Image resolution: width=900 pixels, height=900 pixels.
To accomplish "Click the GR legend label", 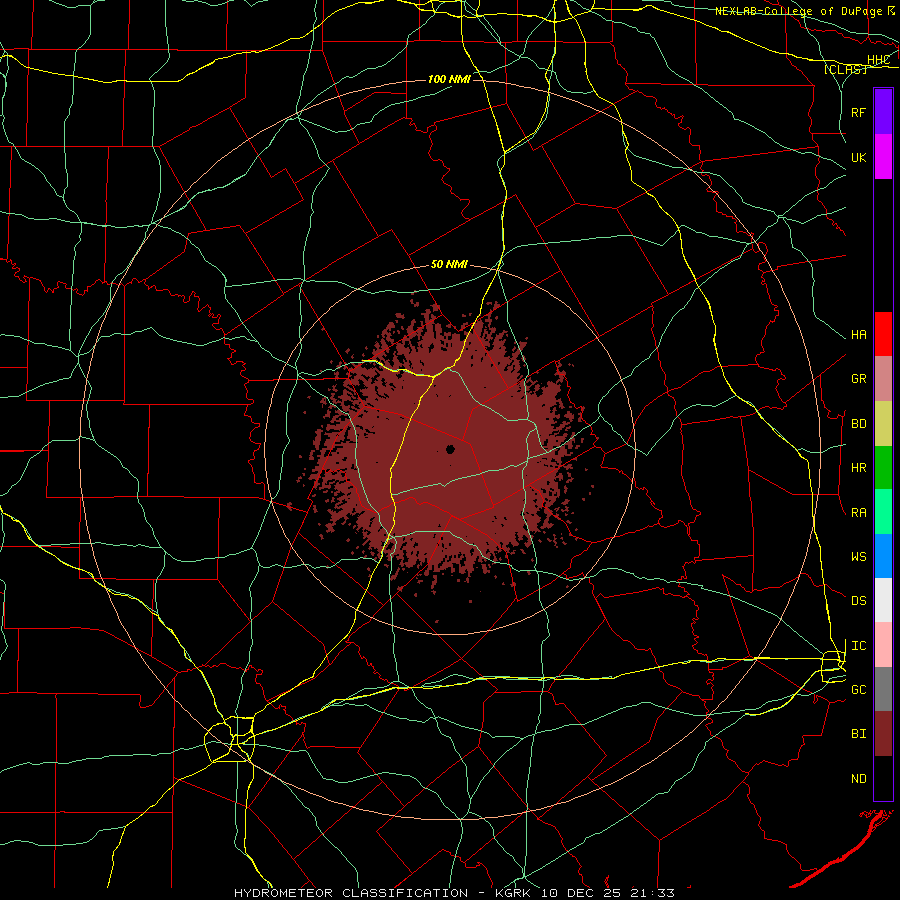I will (859, 379).
